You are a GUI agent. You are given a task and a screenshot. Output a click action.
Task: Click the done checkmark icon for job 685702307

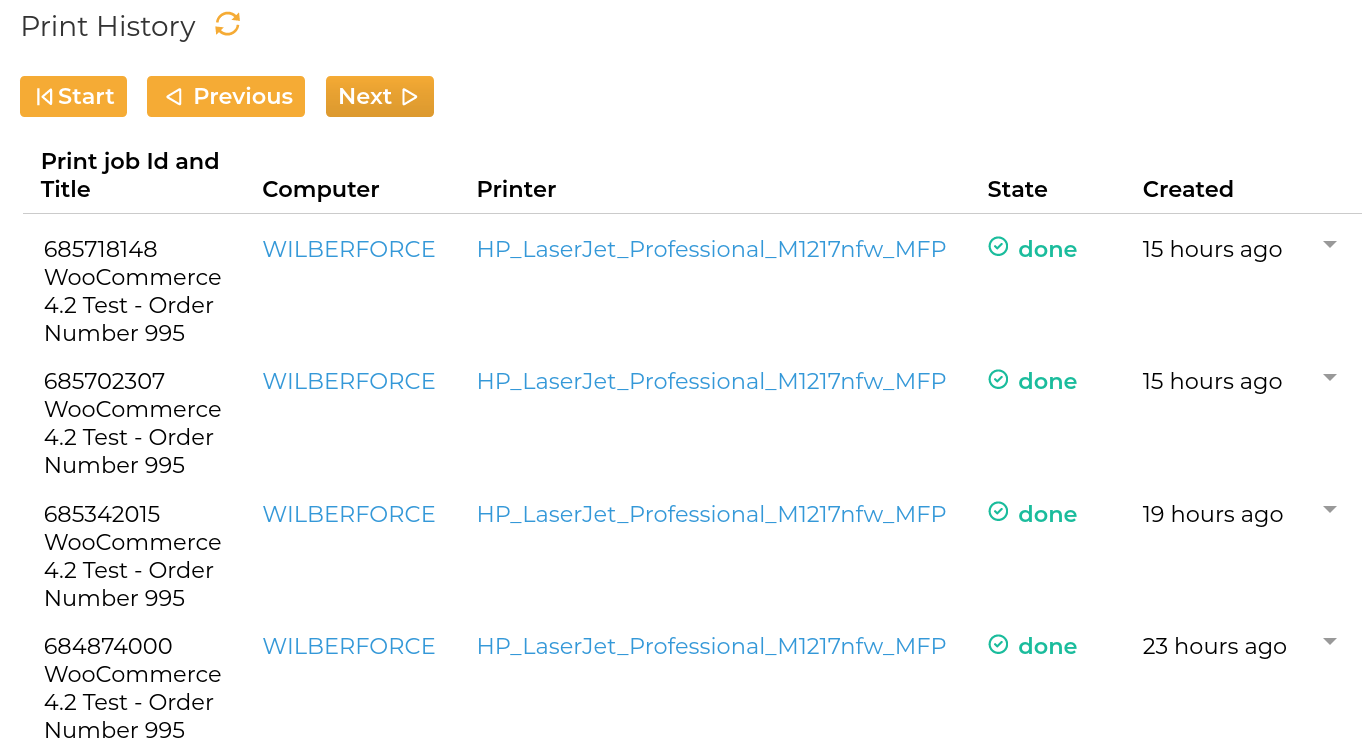(x=998, y=379)
